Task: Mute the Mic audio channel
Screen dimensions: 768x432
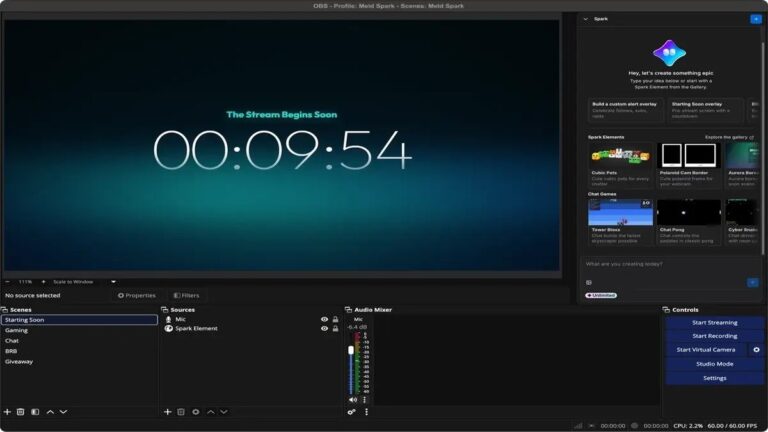Action: point(353,400)
